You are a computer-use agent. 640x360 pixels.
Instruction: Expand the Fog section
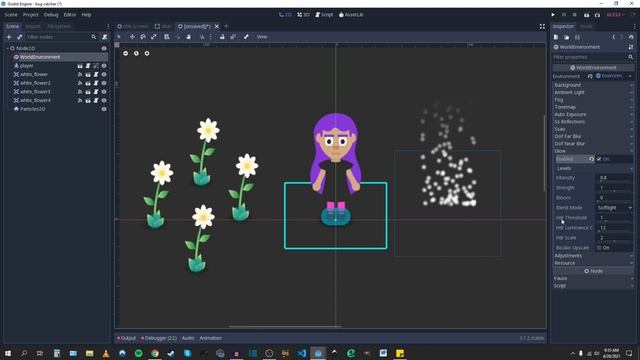pyautogui.click(x=593, y=100)
